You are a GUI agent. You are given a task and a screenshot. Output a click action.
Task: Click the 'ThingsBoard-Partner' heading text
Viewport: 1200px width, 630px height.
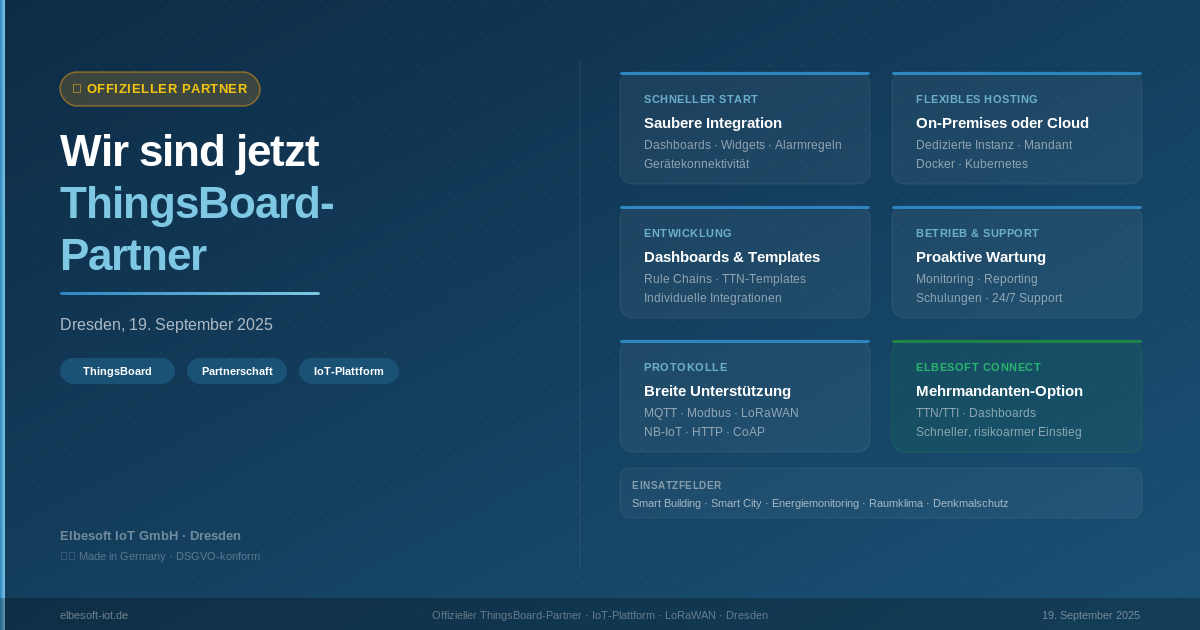[197, 229]
